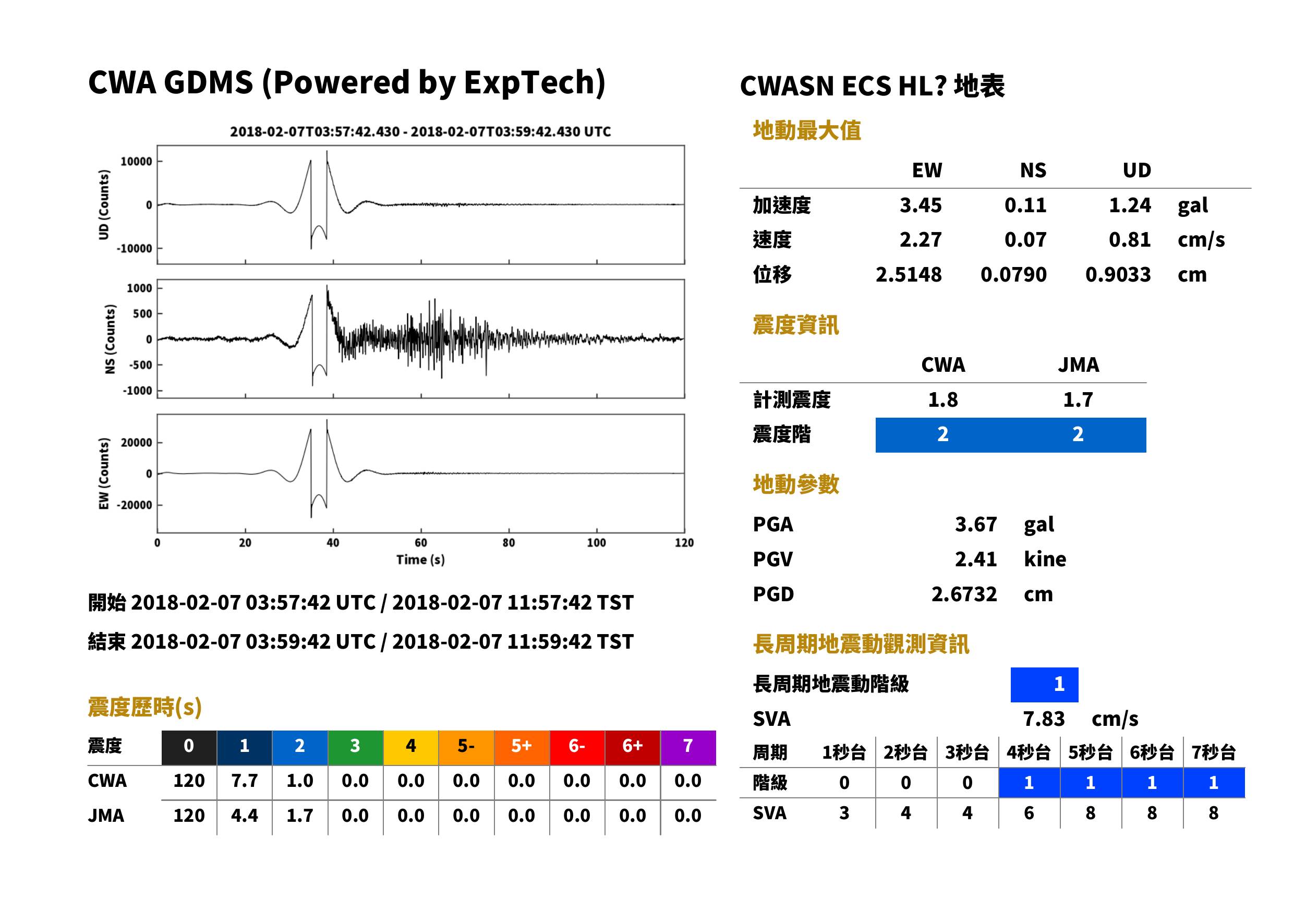Click the CWA GDMS title heading

346,82
